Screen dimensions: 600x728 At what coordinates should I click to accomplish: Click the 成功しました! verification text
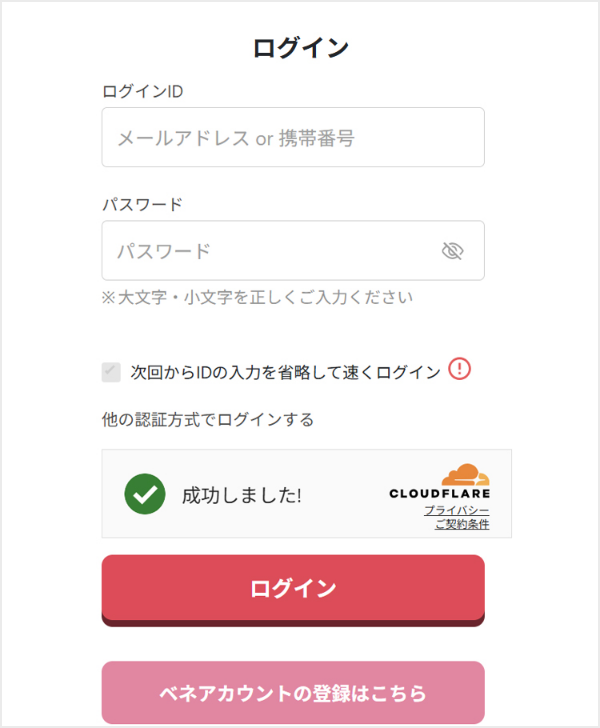pos(241,495)
